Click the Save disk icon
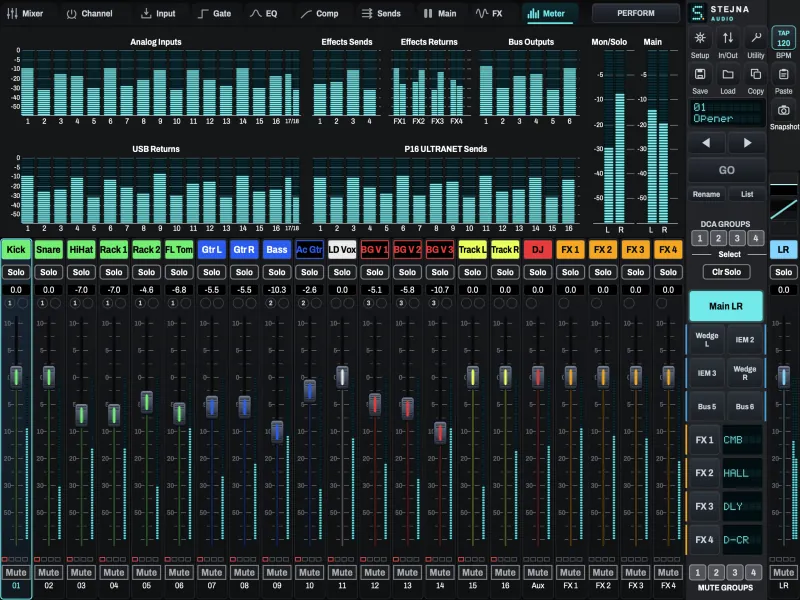800x600 pixels. 700,74
